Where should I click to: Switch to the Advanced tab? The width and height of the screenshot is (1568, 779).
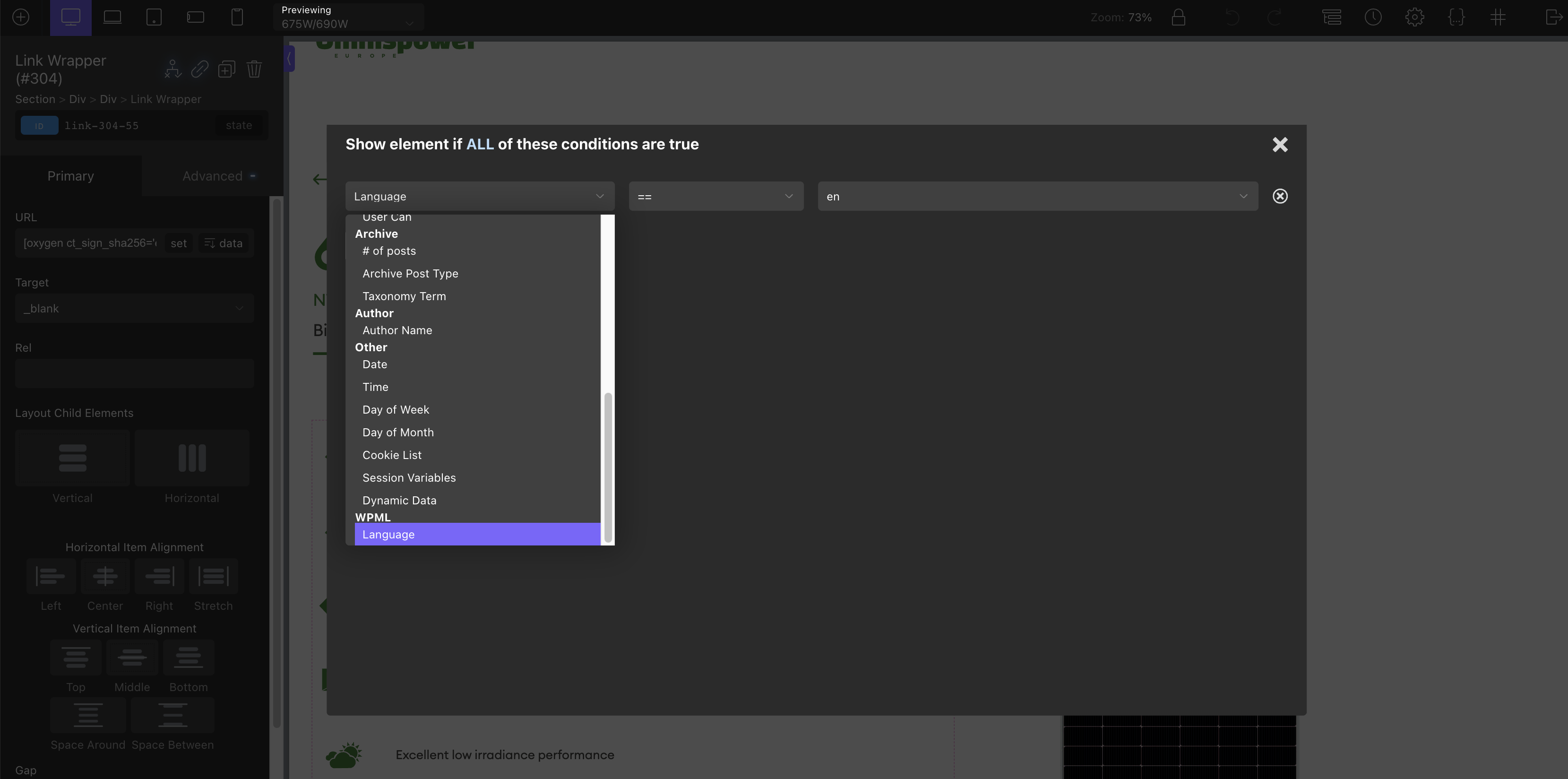pyautogui.click(x=213, y=175)
